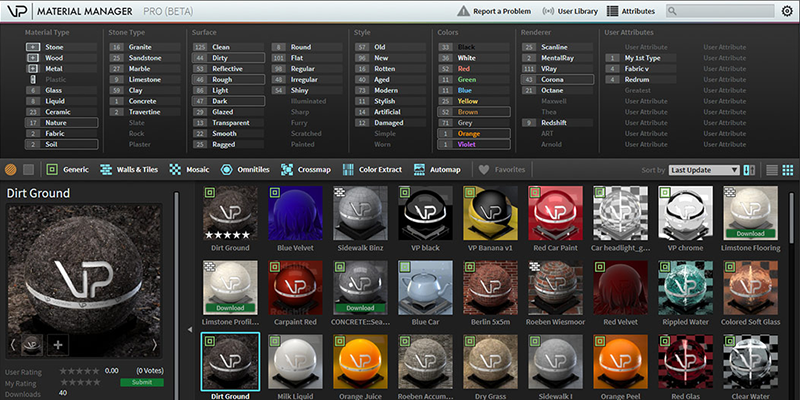
Task: Download the Limstone Profil material
Action: (x=230, y=308)
